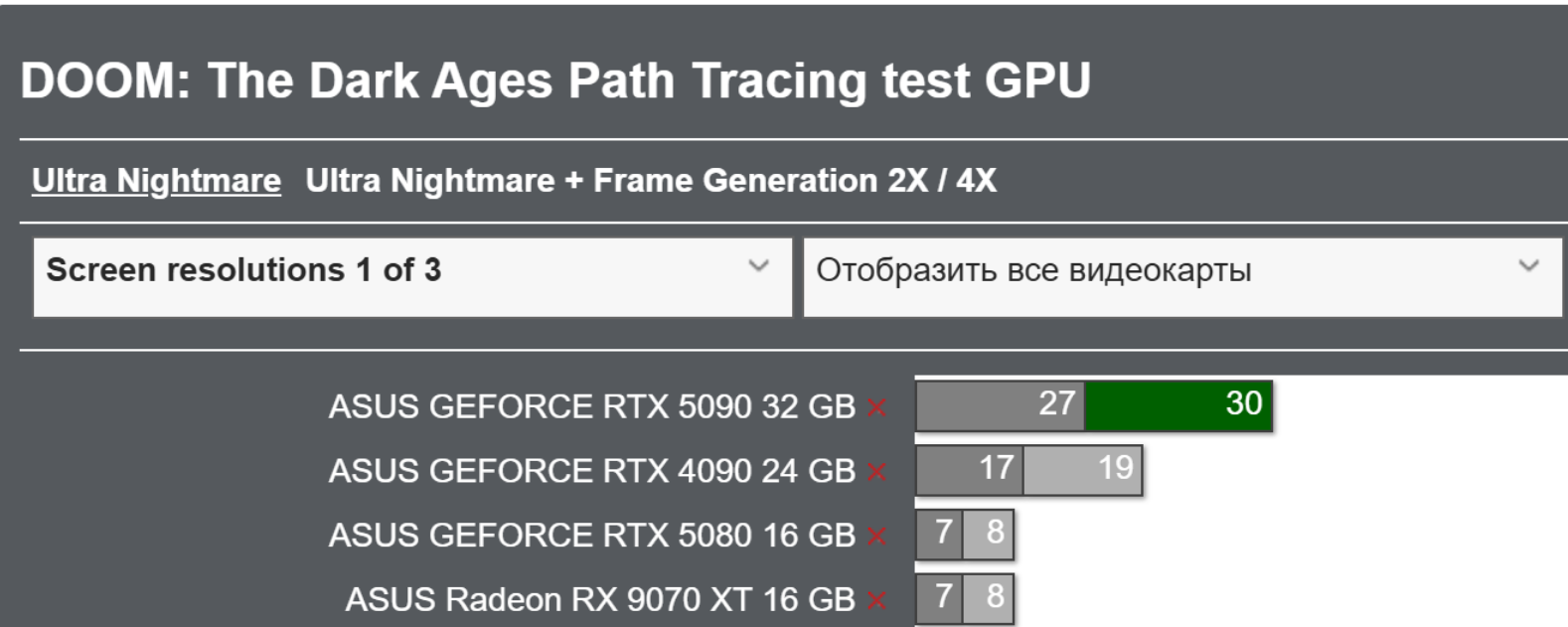Switch to Ultra Nightmare tab
Image resolution: width=1568 pixels, height=627 pixels.
156,181
